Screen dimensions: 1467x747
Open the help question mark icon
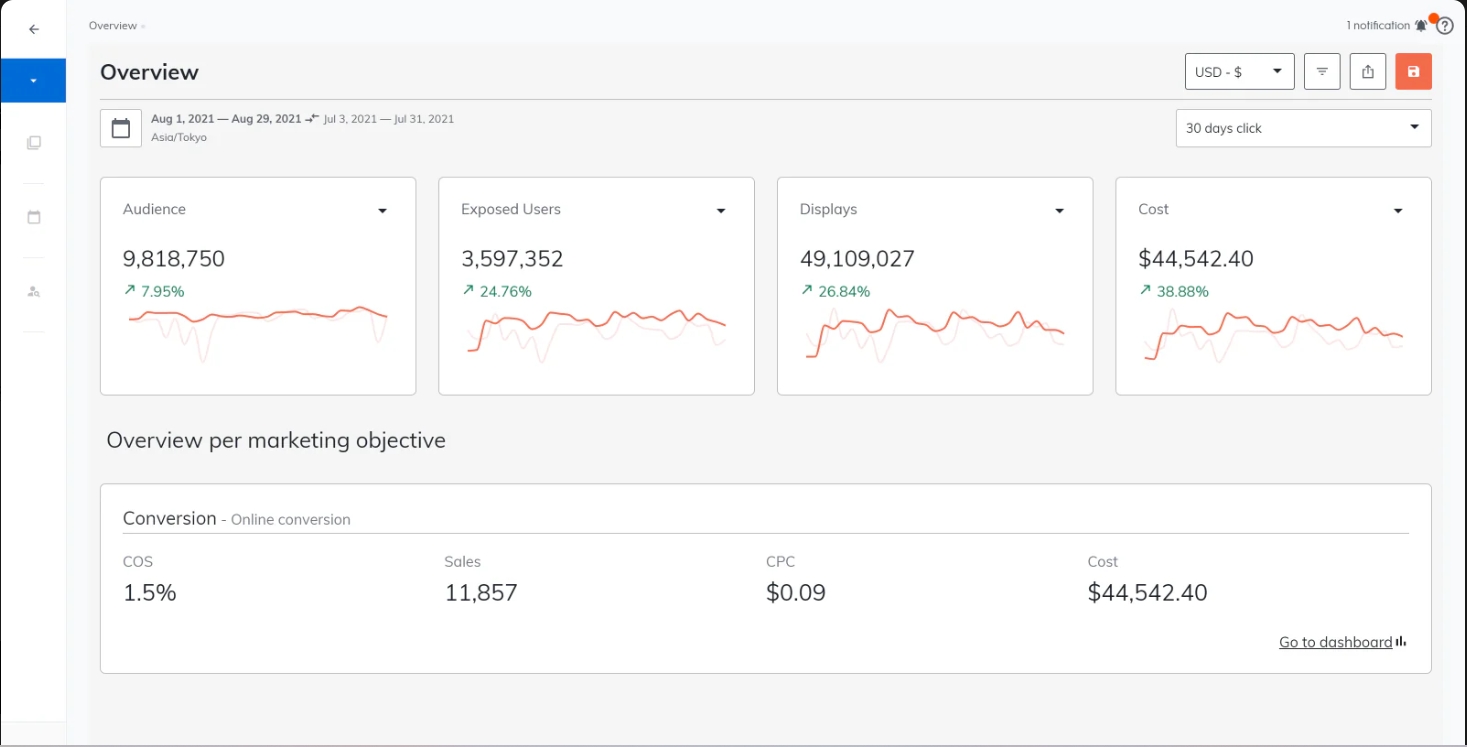tap(1445, 26)
